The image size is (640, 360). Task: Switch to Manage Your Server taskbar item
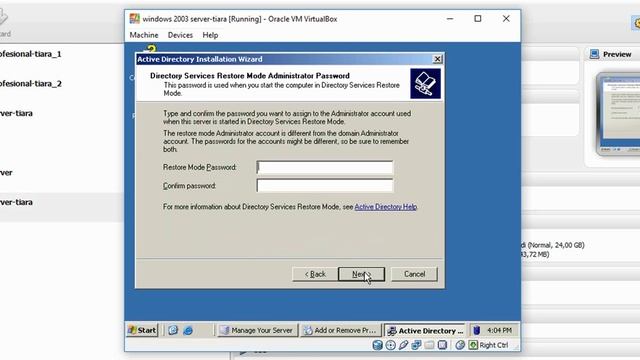pyautogui.click(x=257, y=330)
